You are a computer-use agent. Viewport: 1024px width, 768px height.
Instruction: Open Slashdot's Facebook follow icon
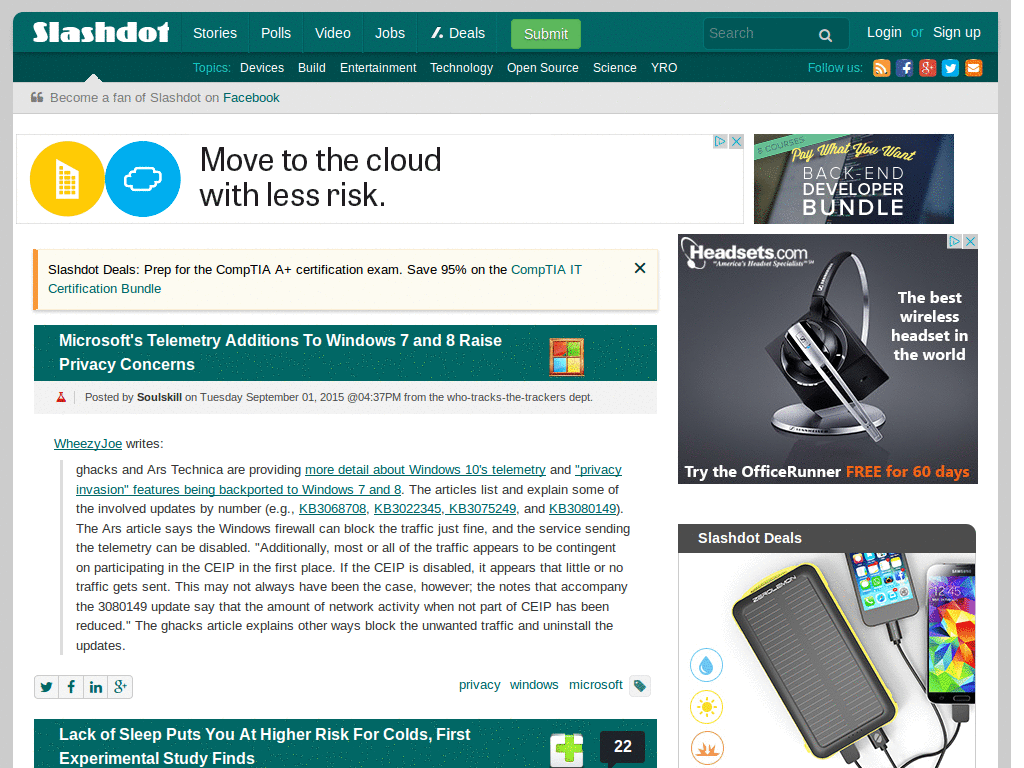(x=904, y=68)
